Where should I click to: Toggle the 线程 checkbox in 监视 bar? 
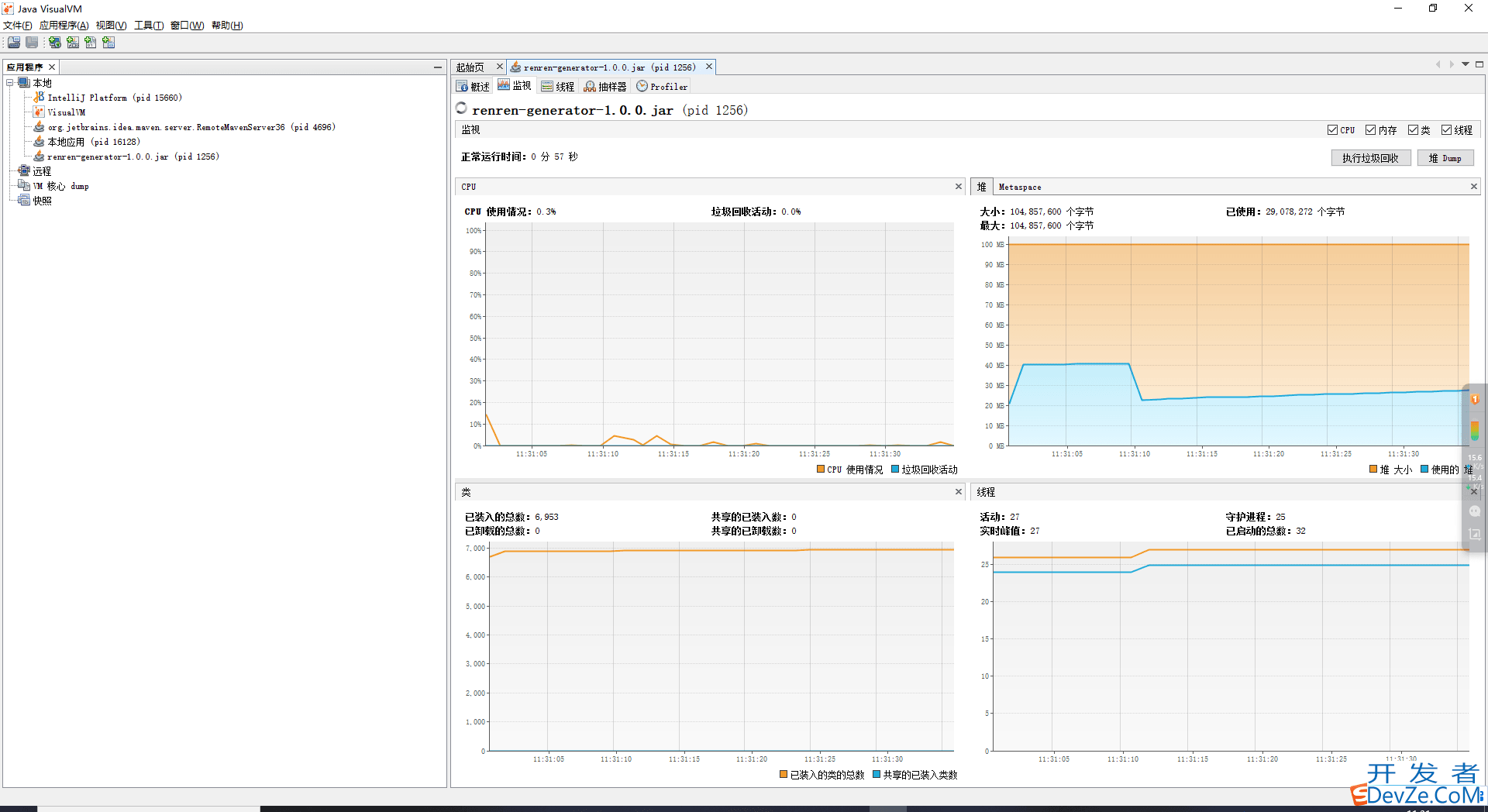click(x=1446, y=130)
